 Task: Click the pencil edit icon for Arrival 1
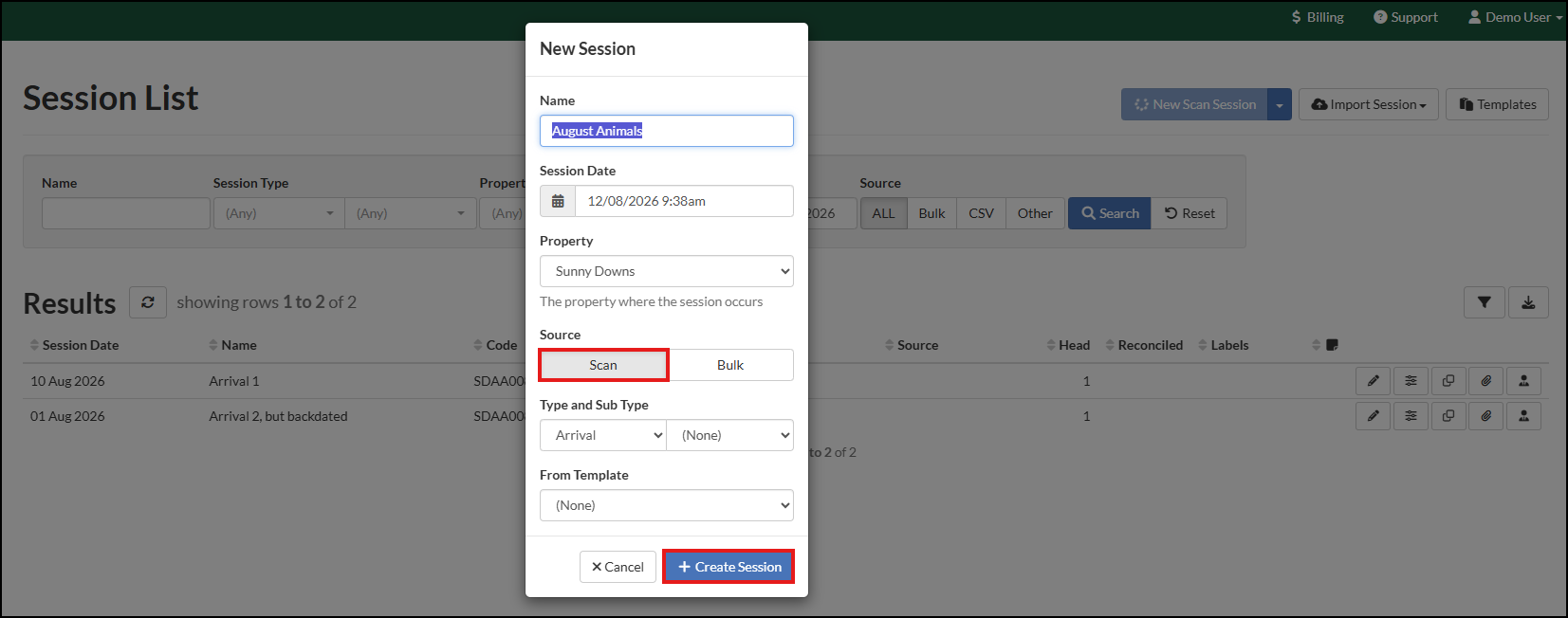1373,381
